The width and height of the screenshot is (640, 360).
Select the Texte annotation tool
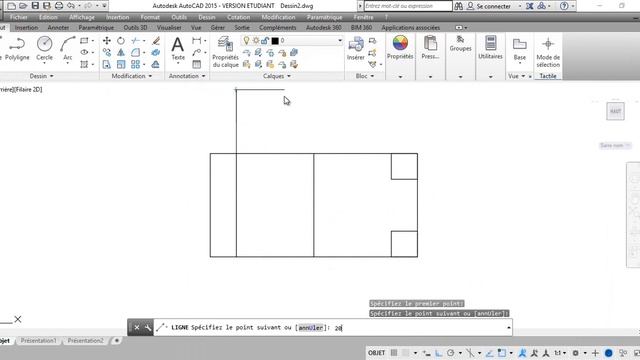pyautogui.click(x=178, y=49)
